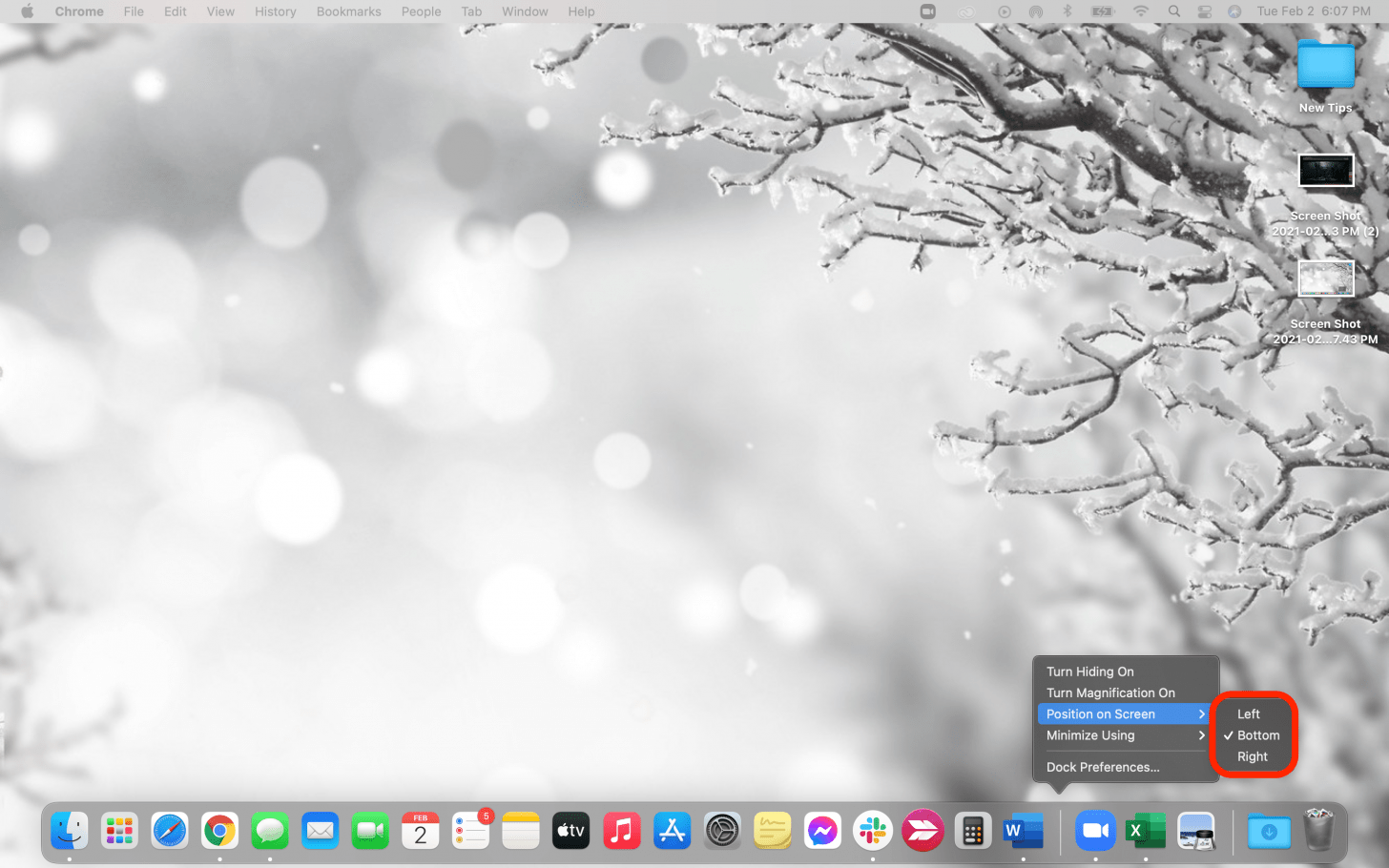Choose Right from the position submenu
The width and height of the screenshot is (1389, 868).
[1251, 756]
